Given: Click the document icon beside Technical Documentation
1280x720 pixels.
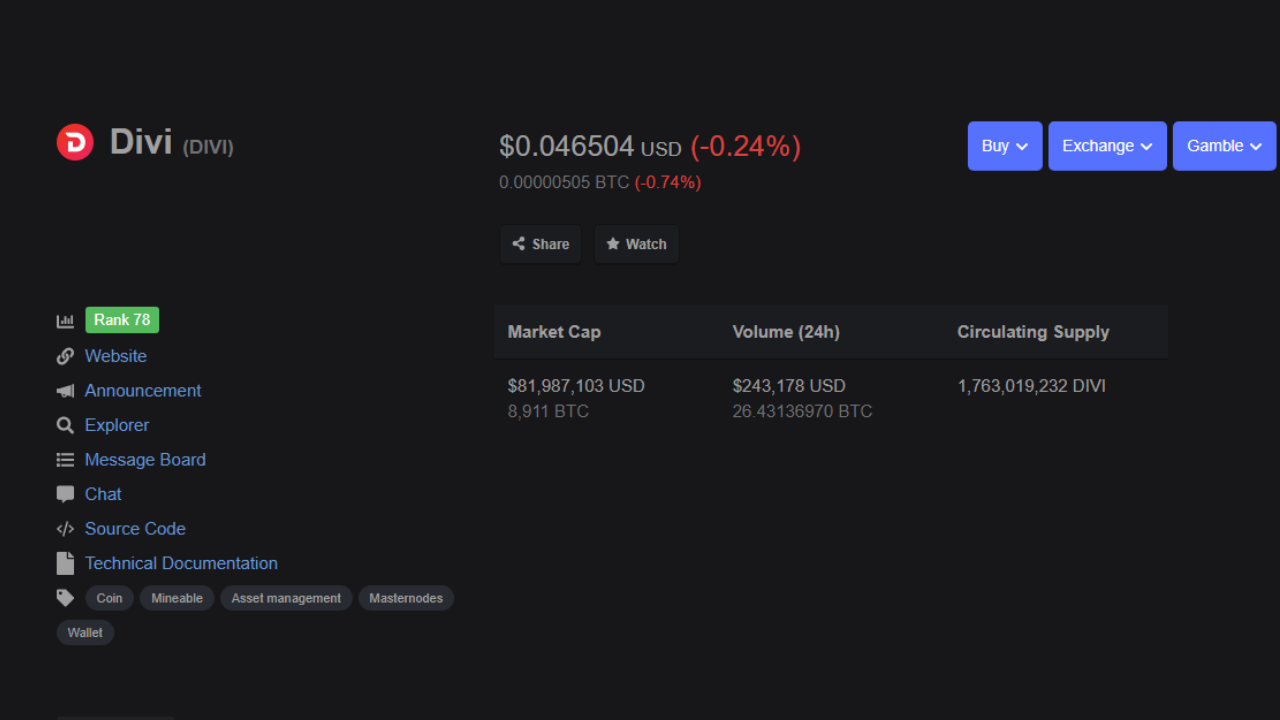Looking at the screenshot, I should 65,563.
